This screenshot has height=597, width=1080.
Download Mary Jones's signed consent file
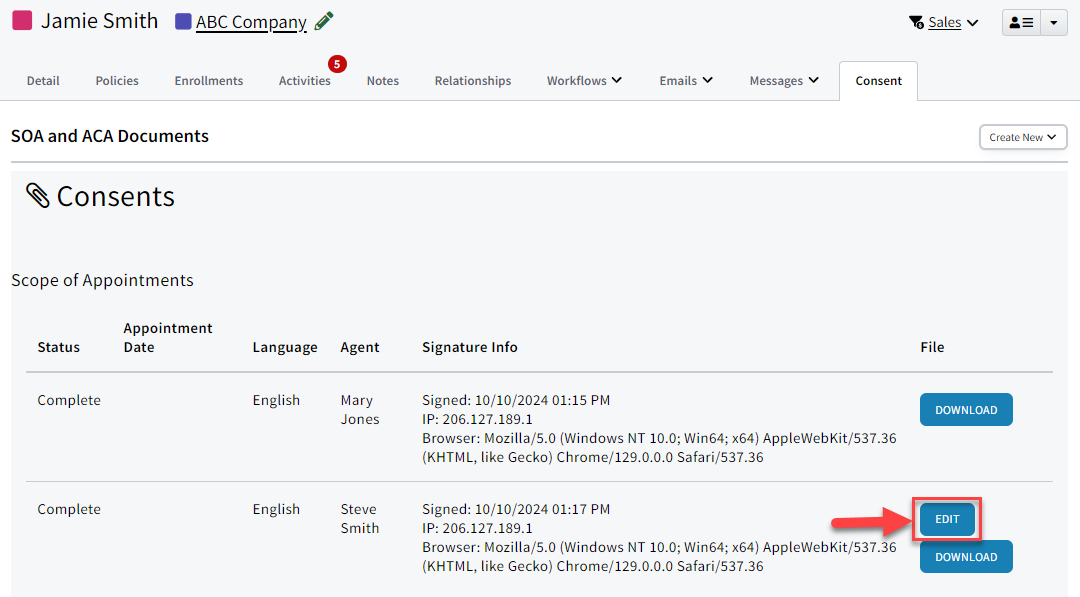coord(966,409)
